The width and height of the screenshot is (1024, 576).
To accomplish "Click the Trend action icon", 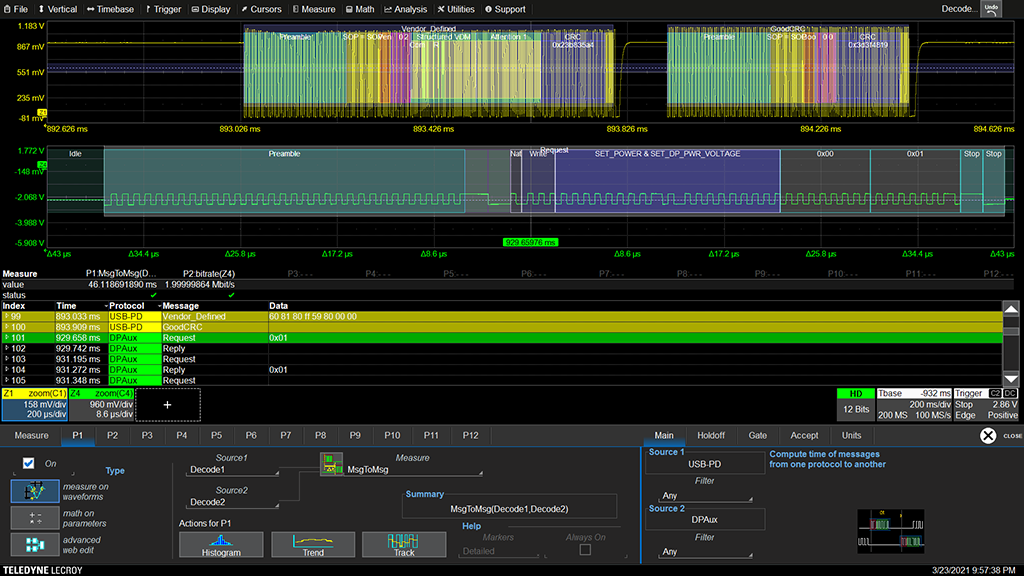I will click(x=312, y=543).
